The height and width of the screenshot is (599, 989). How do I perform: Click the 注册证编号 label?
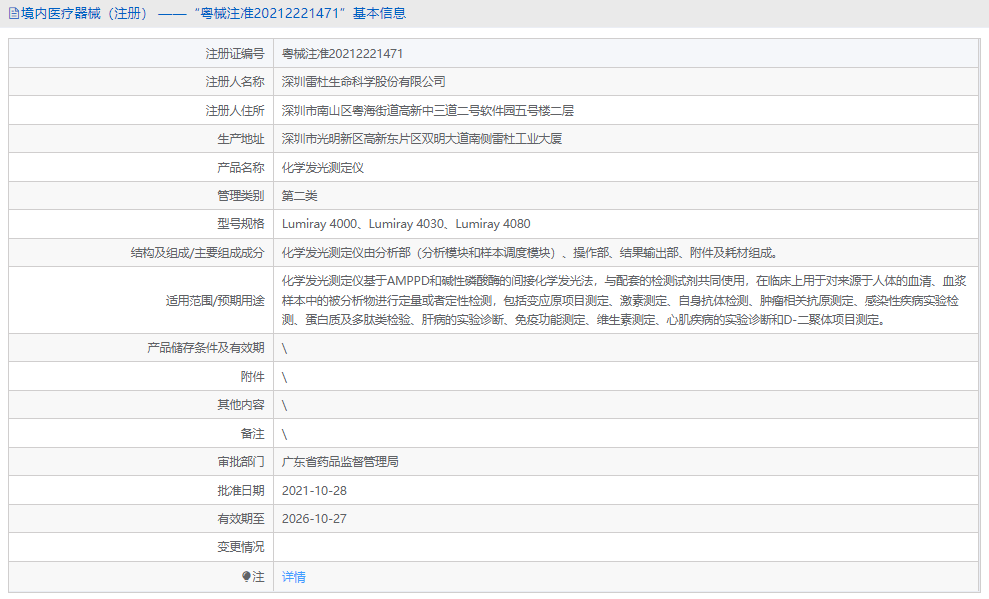point(235,54)
